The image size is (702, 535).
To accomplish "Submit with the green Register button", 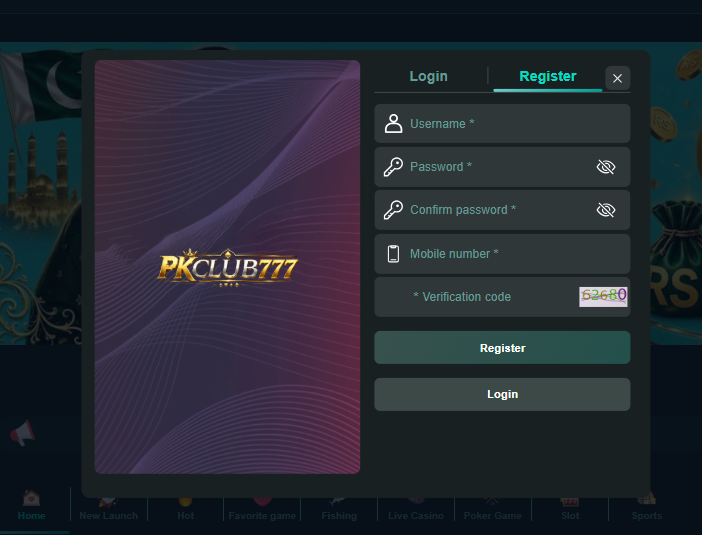I will [x=502, y=348].
